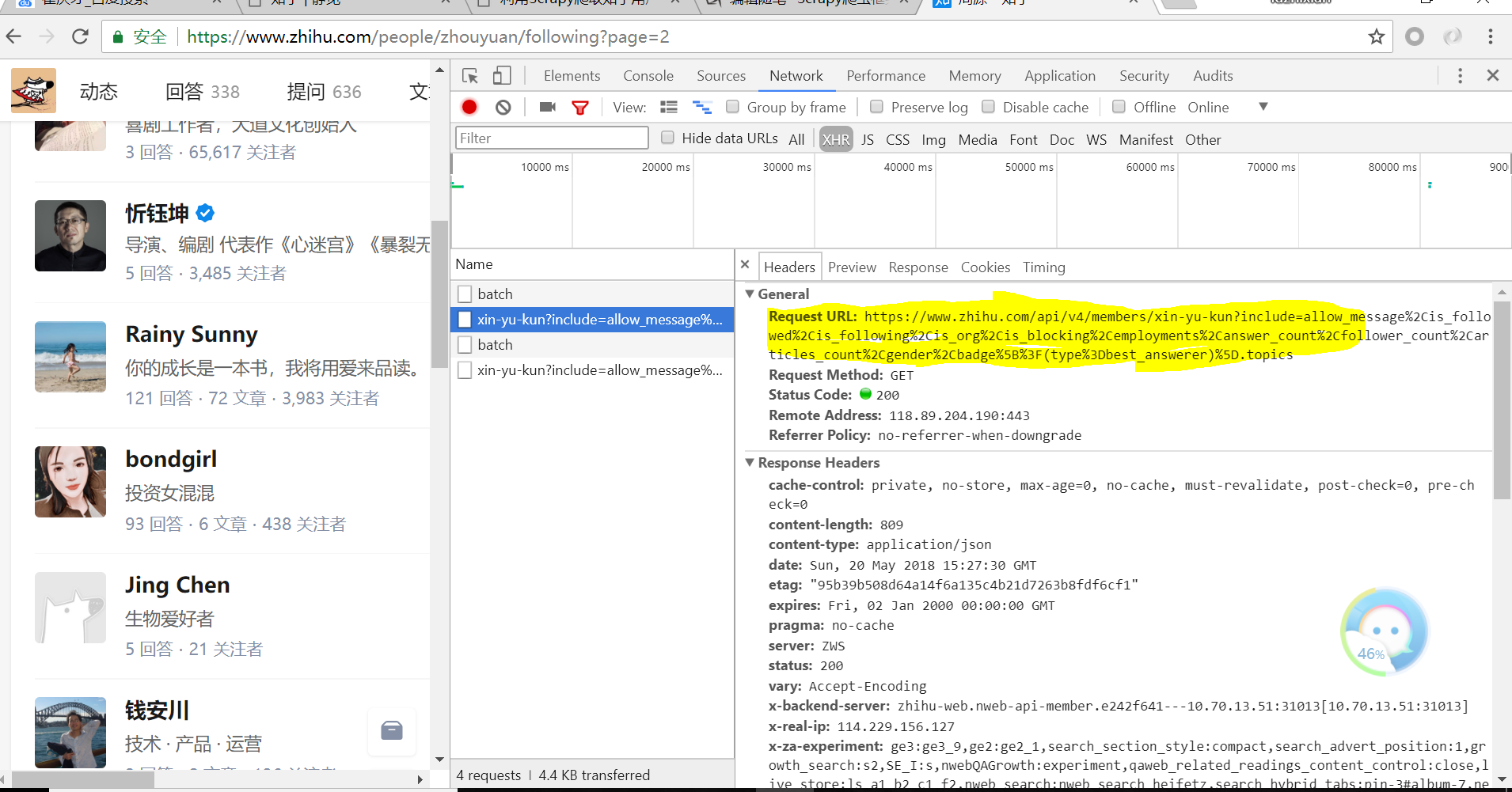The image size is (1512, 792).
Task: Toggle the device toolbar icon
Action: (502, 76)
